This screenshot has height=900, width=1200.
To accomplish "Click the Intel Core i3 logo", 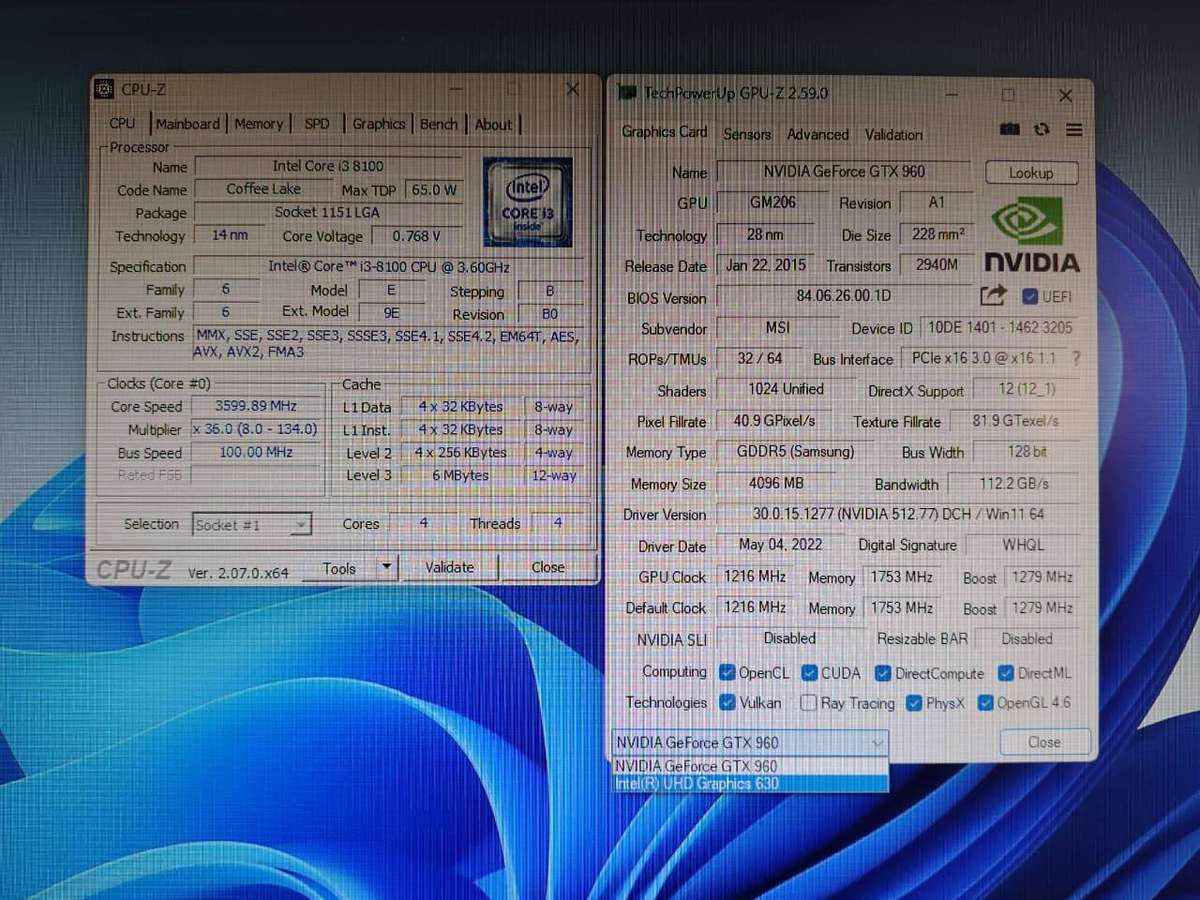I will coord(527,202).
